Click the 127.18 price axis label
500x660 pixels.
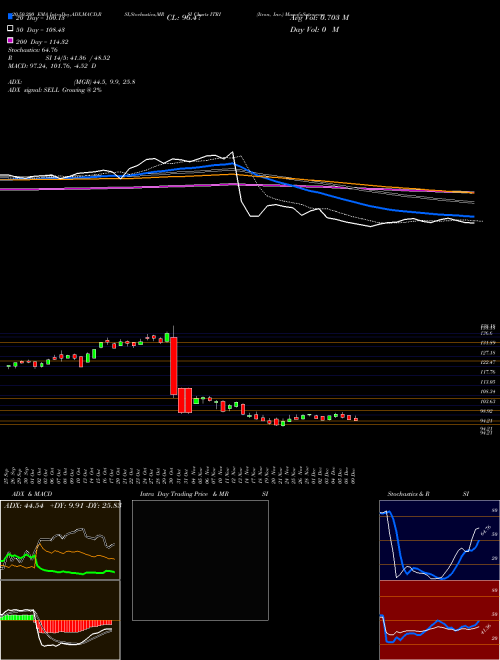(x=487, y=352)
